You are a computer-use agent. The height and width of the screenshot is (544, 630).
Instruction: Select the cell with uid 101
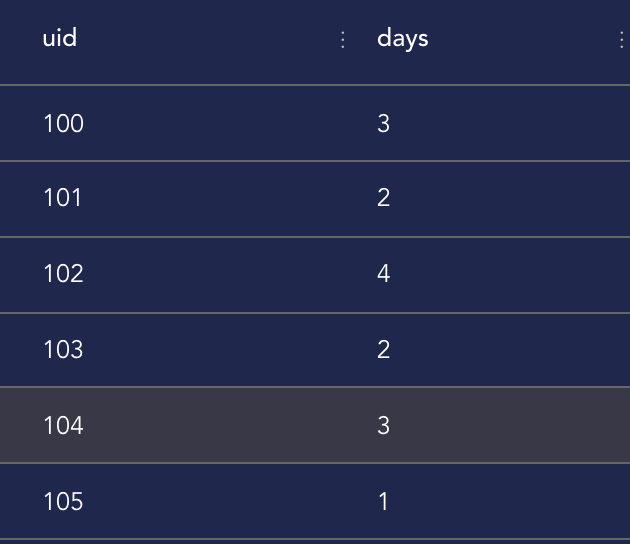coord(63,198)
